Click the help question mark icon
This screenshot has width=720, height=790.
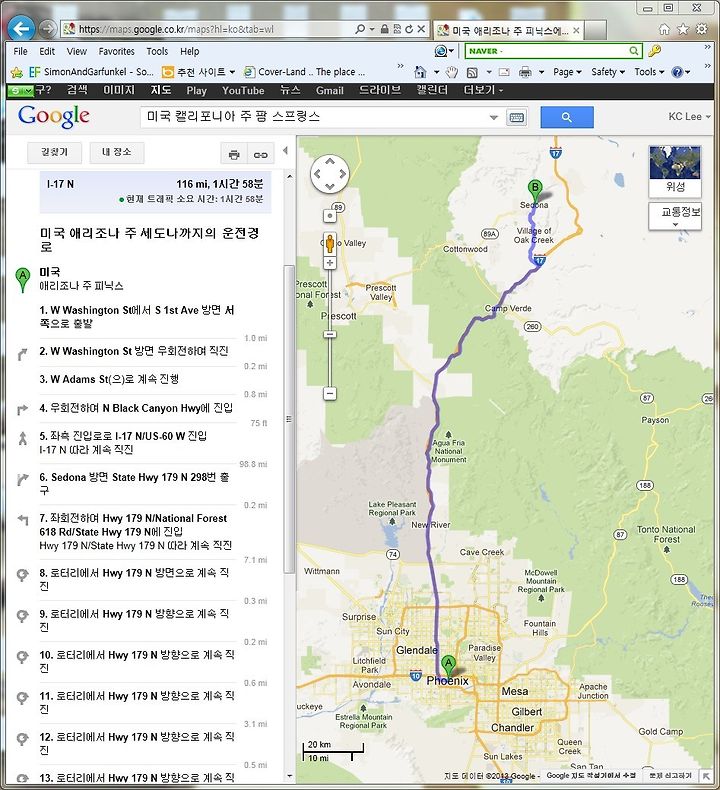[x=677, y=72]
